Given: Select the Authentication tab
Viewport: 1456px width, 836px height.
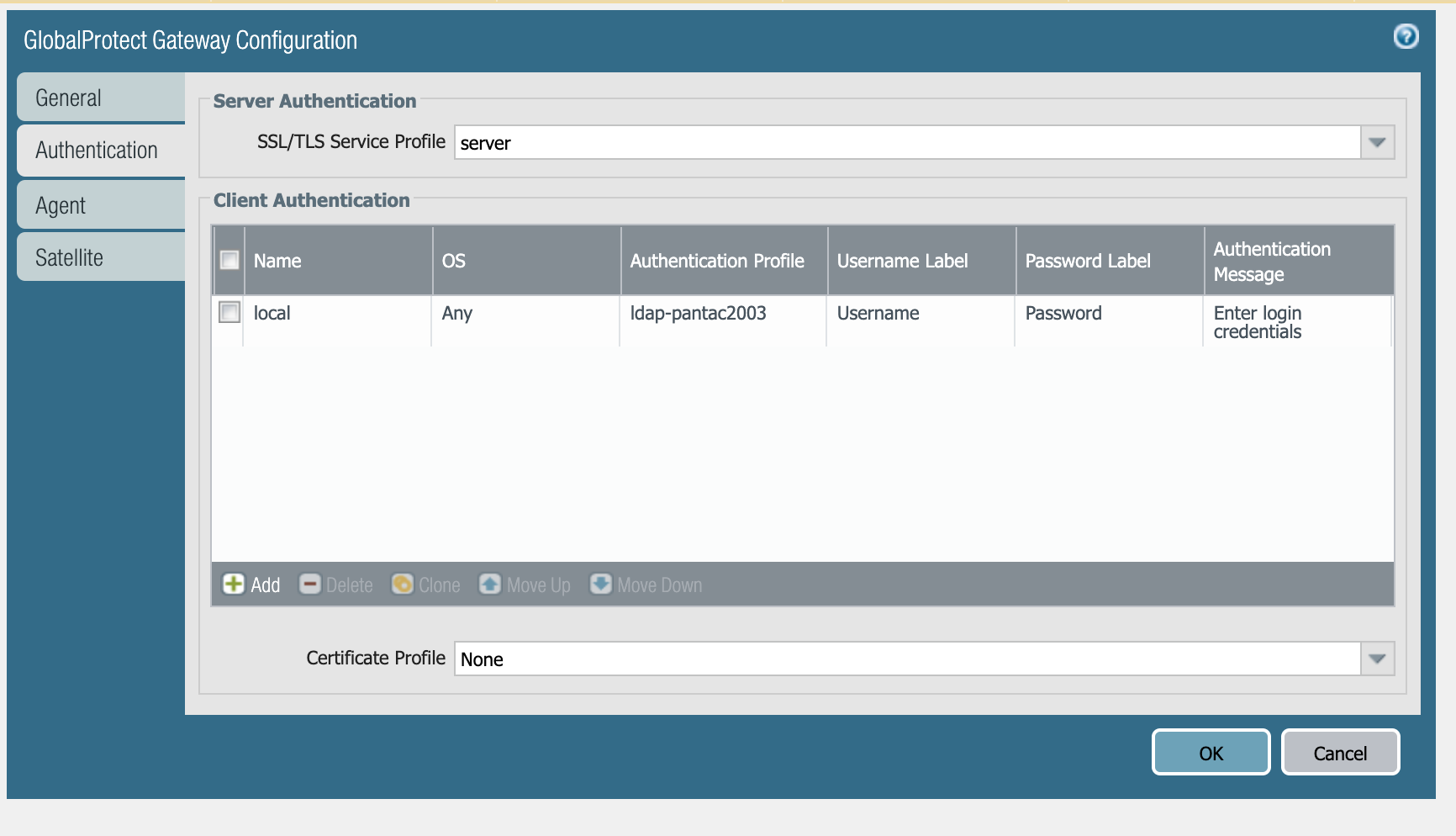Looking at the screenshot, I should [101, 151].
